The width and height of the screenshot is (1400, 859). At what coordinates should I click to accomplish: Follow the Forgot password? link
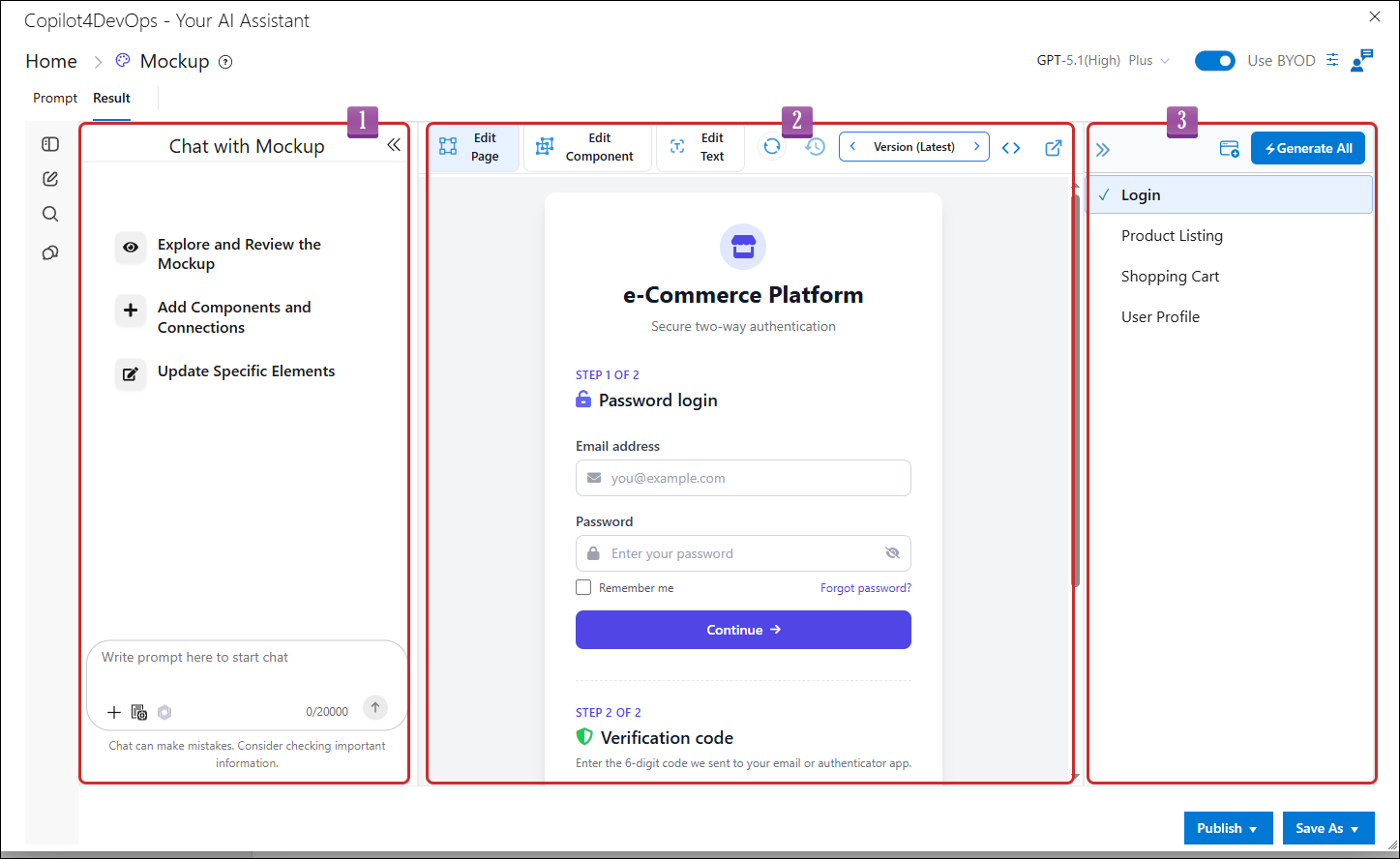866,588
